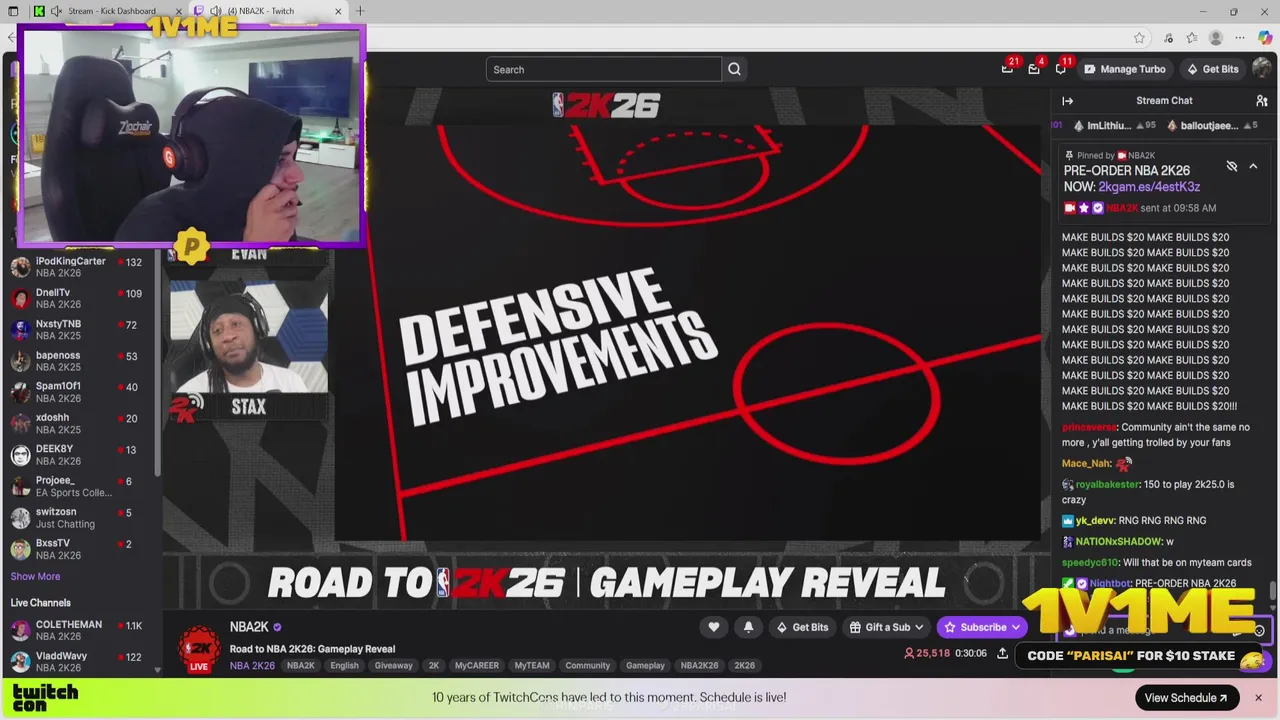
Task: Bookmark this page with star icon
Action: tap(1139, 38)
